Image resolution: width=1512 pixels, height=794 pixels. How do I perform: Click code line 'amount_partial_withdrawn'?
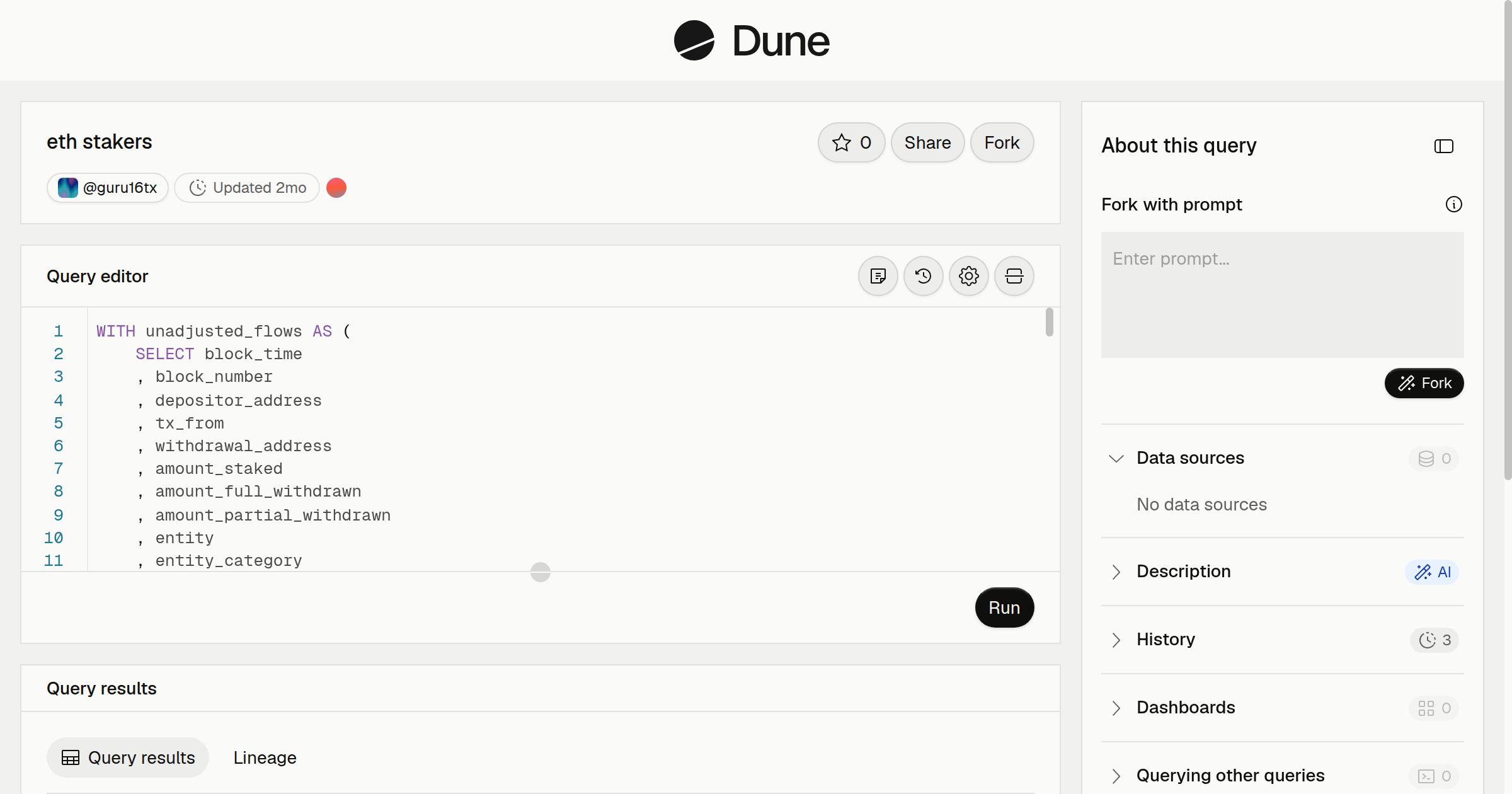273,515
